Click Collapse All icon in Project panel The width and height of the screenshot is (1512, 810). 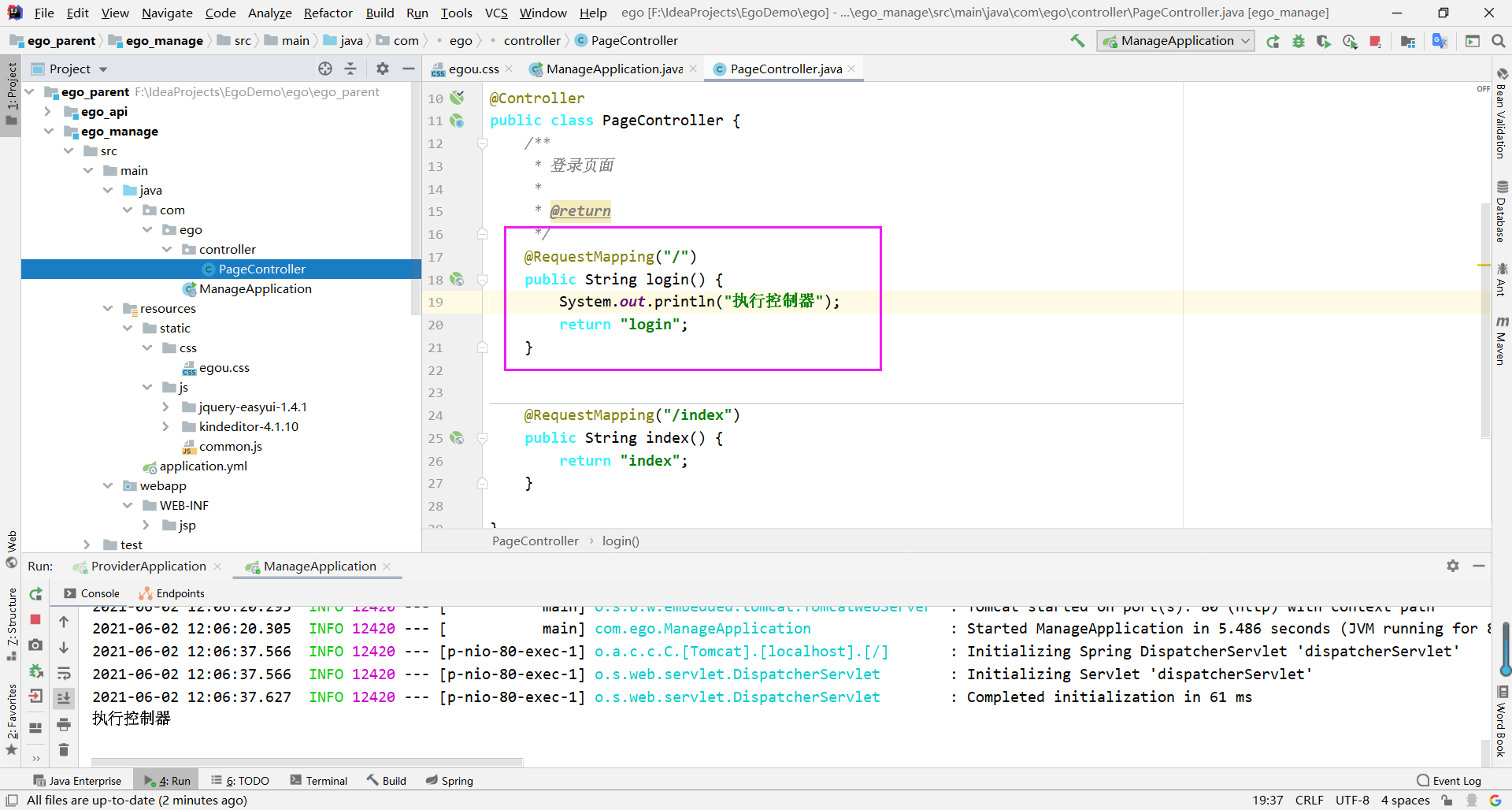coord(350,69)
